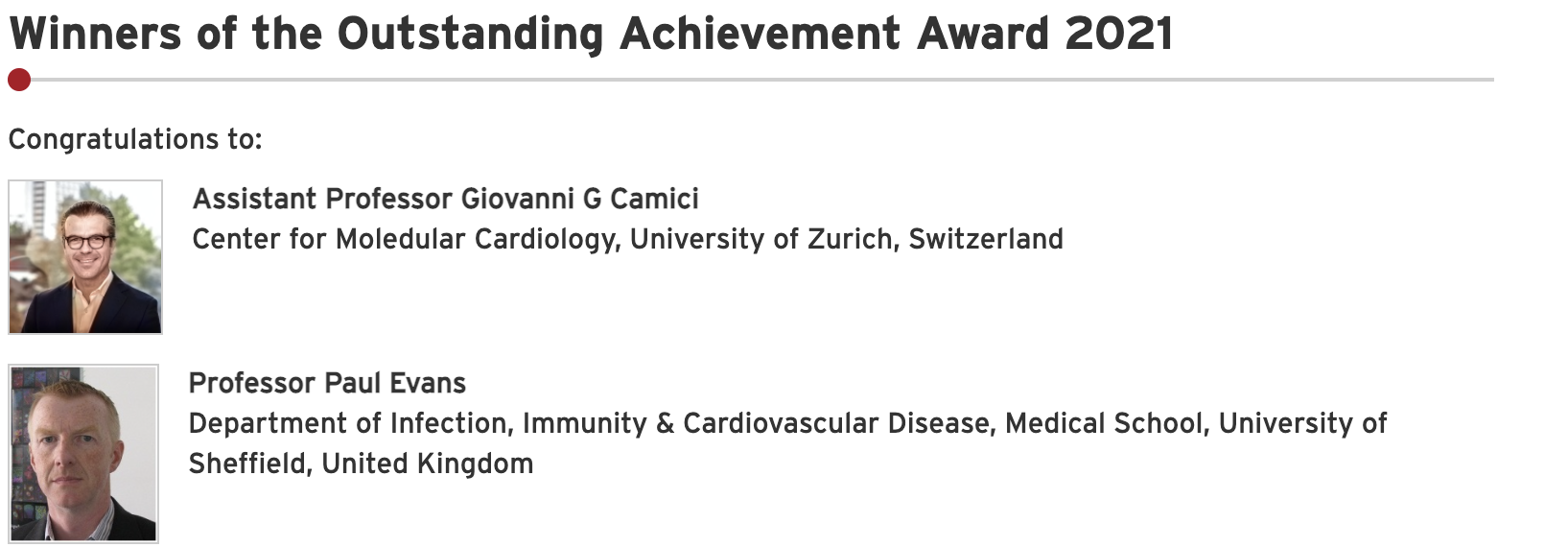Click the word 'Outstanding' in the title
This screenshot has width=1568, height=547.
click(x=470, y=34)
